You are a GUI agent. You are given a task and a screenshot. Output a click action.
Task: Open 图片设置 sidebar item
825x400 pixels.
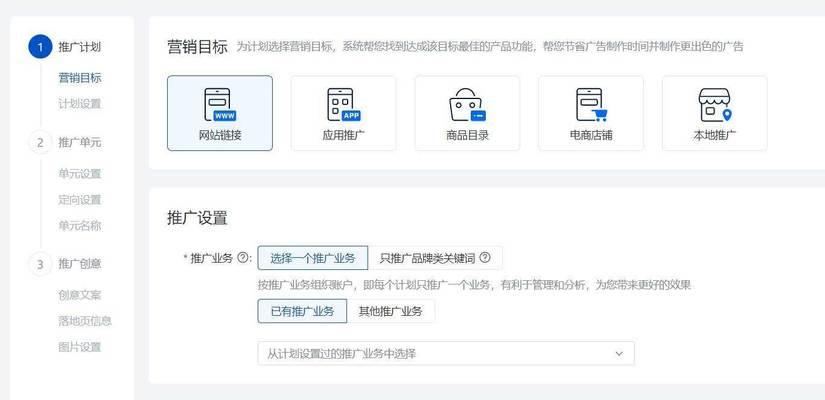click(79, 347)
